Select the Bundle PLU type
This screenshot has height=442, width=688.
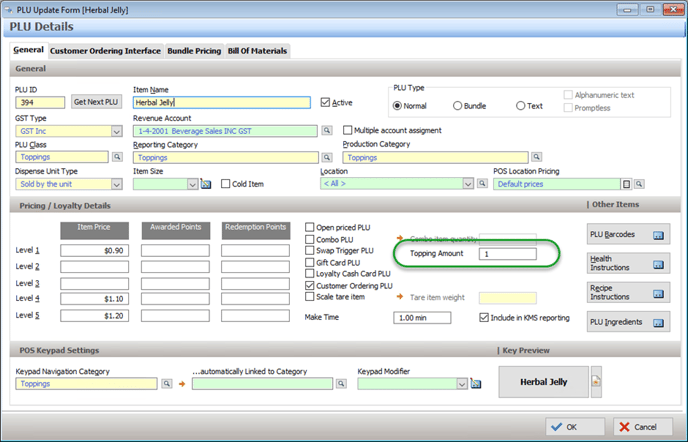pos(457,106)
